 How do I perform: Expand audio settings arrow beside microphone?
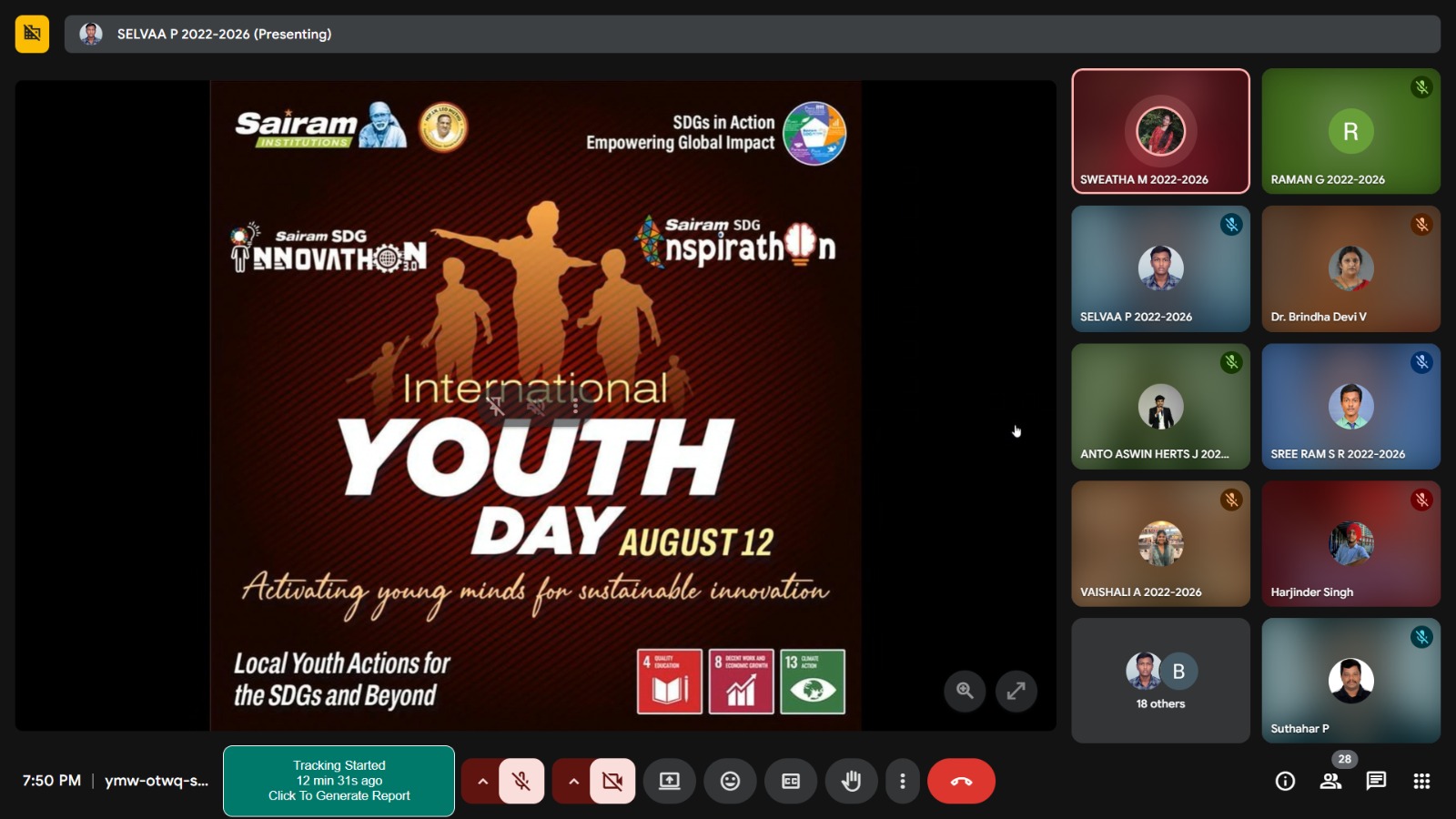click(482, 781)
